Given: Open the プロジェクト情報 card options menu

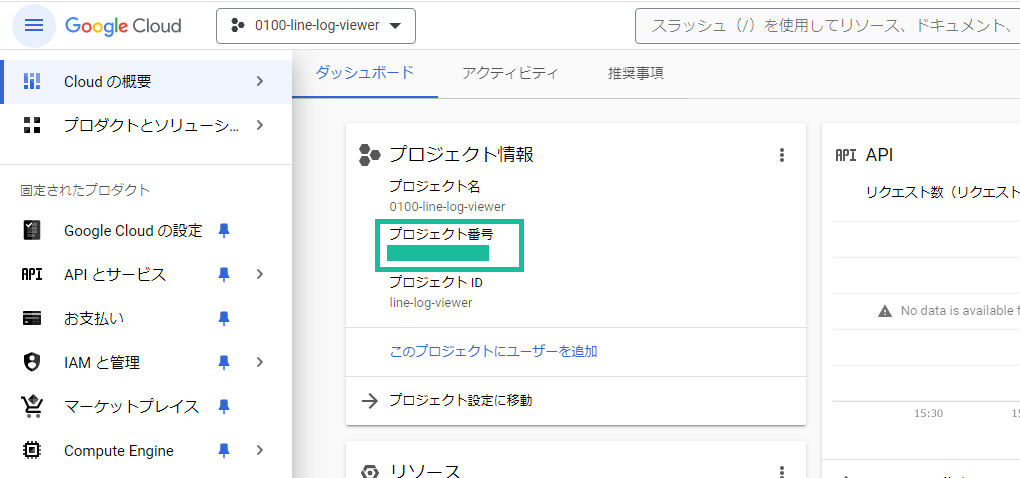Looking at the screenshot, I should click(x=782, y=155).
